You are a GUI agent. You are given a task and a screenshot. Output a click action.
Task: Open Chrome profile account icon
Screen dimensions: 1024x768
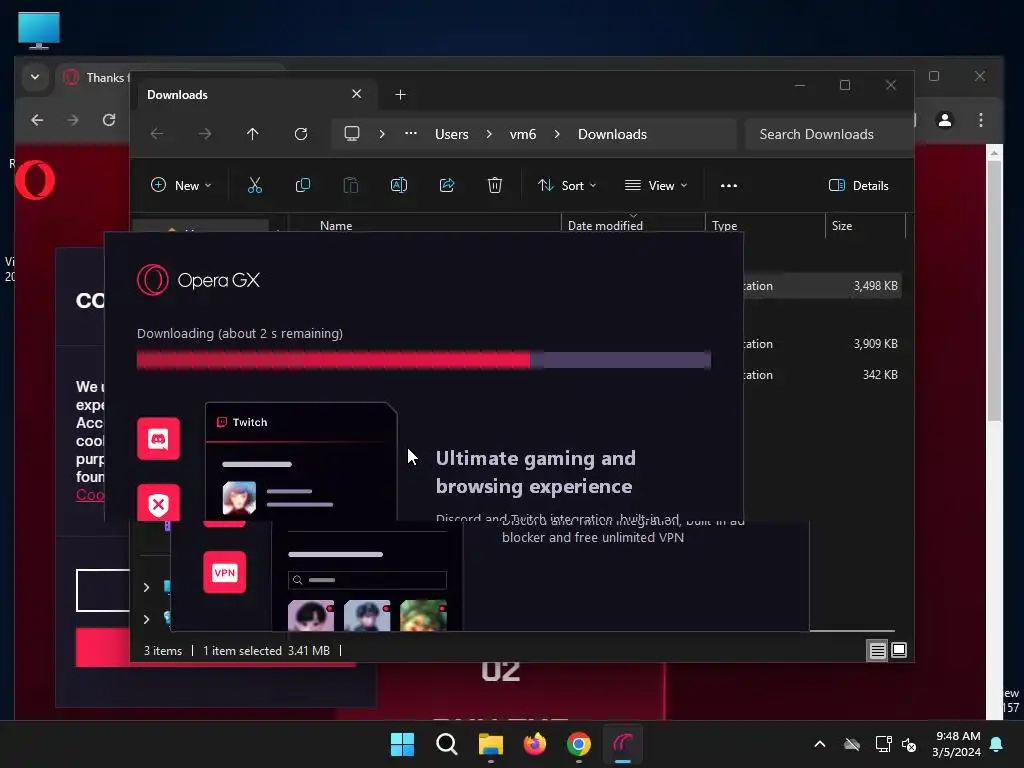click(945, 120)
